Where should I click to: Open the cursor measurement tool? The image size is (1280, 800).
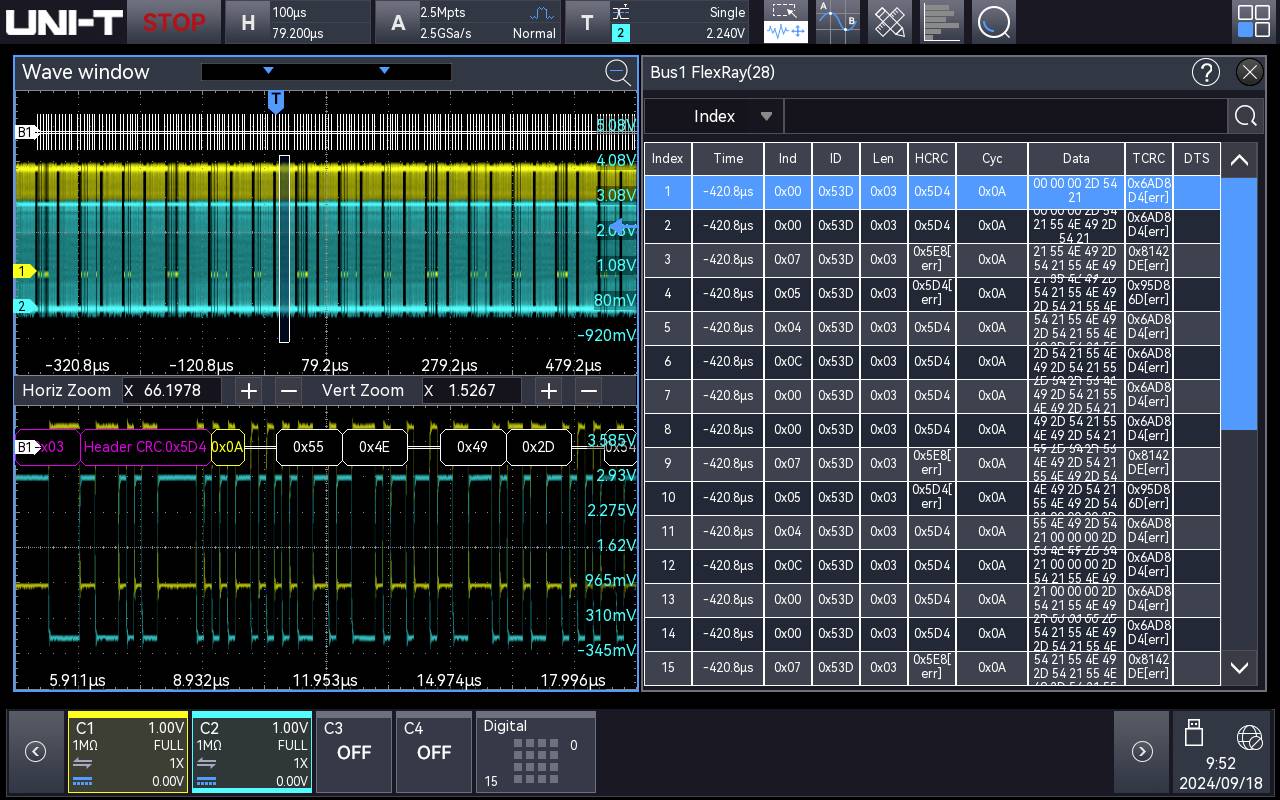point(784,11)
